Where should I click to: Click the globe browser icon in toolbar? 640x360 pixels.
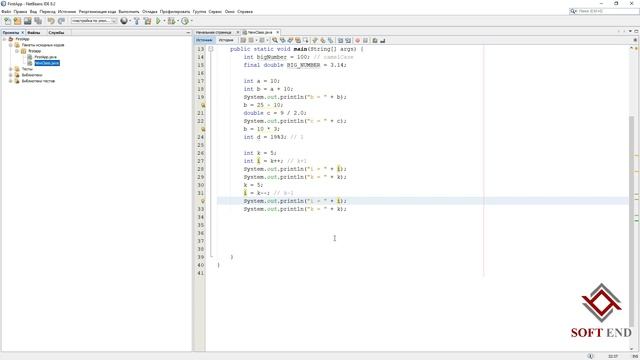[x=124, y=21]
